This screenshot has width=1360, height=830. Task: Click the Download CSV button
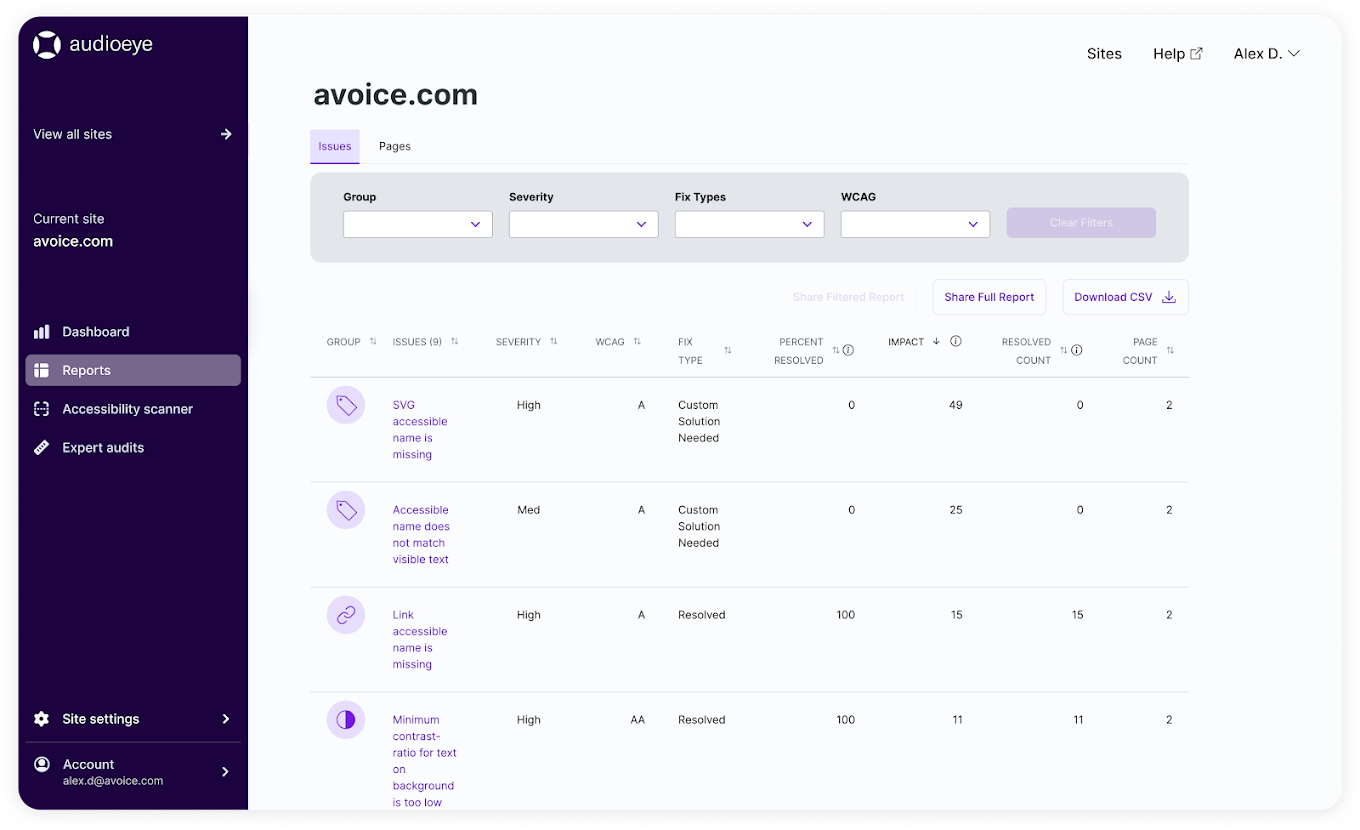point(1125,297)
